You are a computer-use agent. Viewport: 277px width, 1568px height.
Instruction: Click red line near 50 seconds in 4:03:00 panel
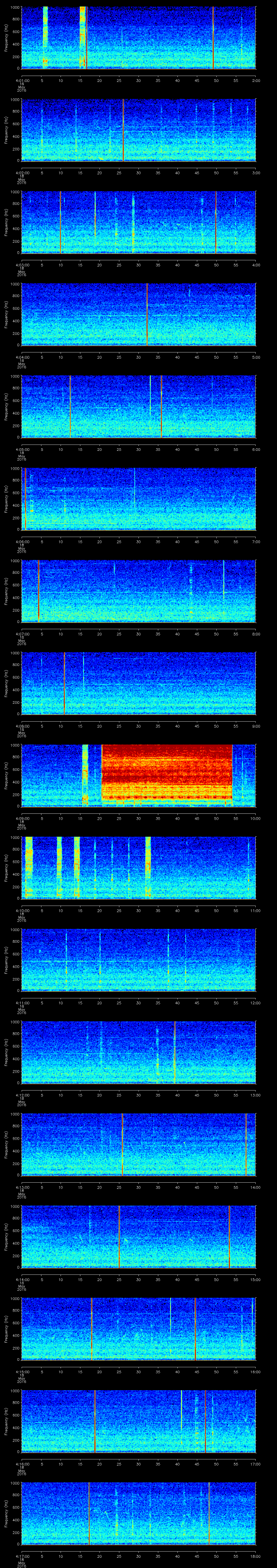216,222
